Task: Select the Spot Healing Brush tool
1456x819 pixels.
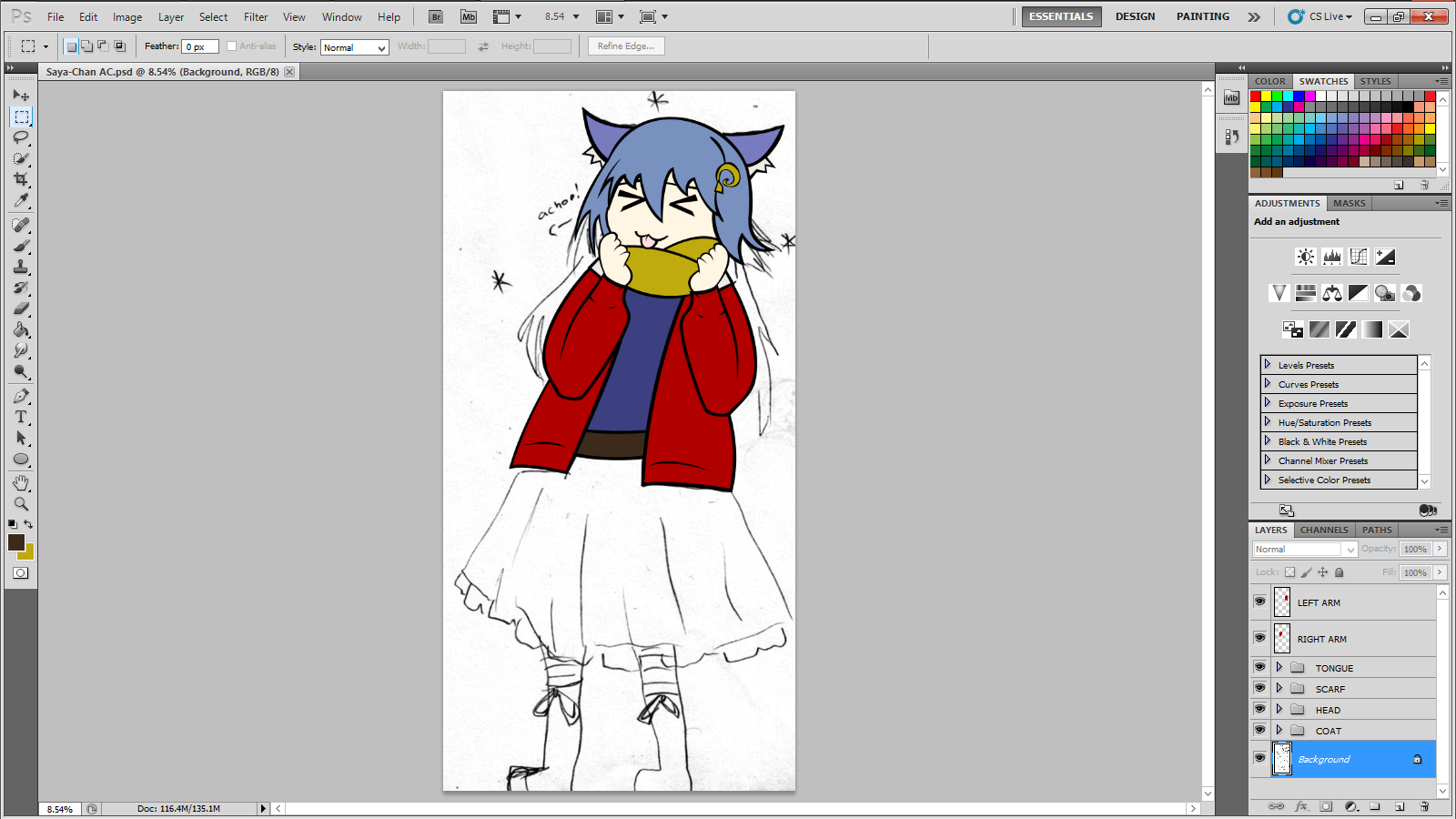Action: tap(21, 225)
